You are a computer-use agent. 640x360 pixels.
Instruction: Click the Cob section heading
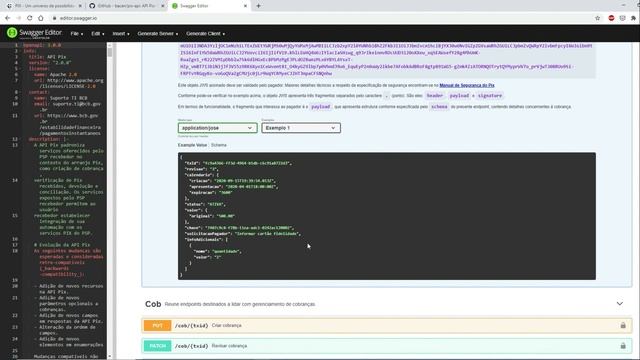click(153, 304)
